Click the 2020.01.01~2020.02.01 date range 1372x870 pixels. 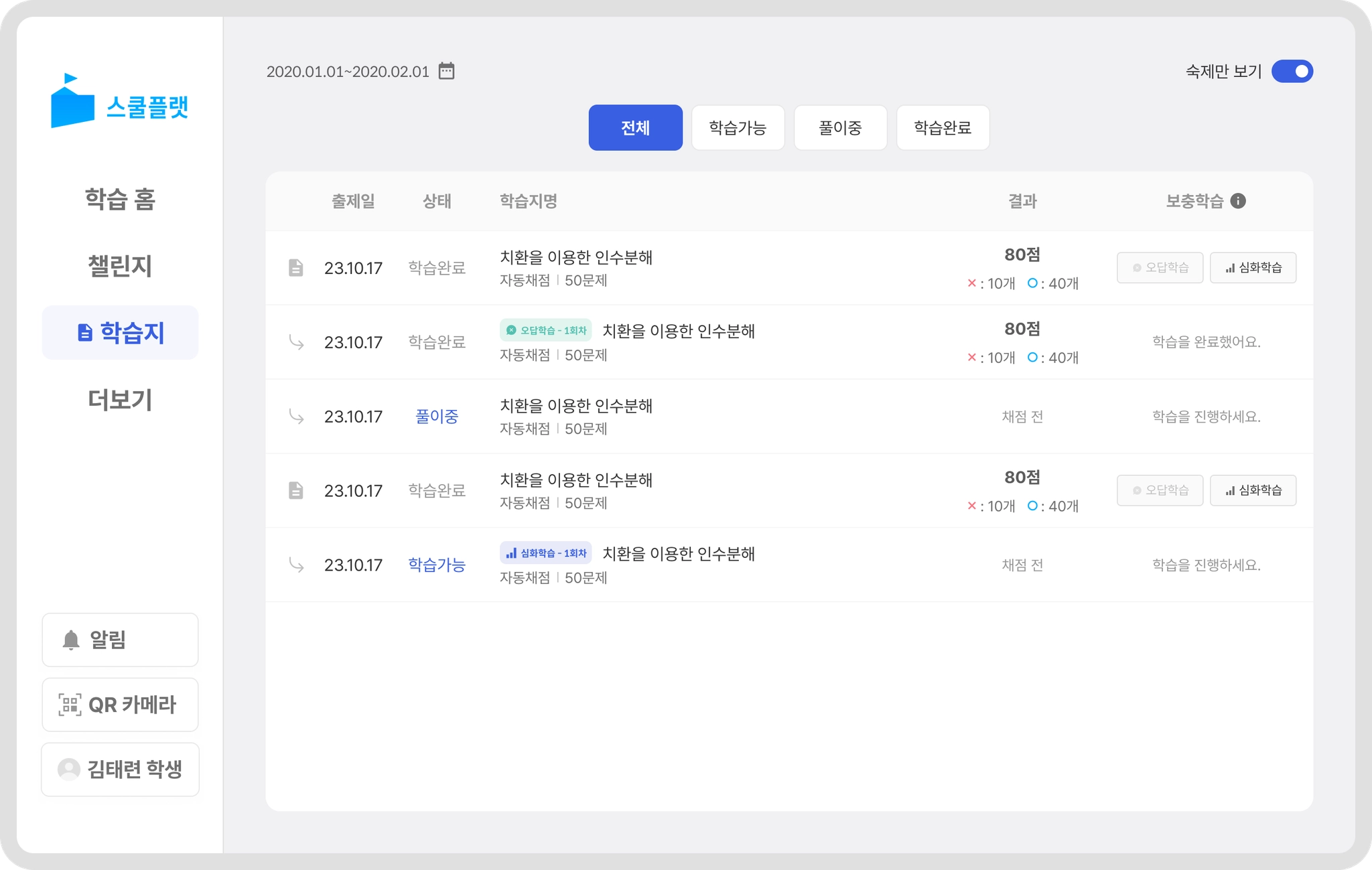click(x=348, y=72)
